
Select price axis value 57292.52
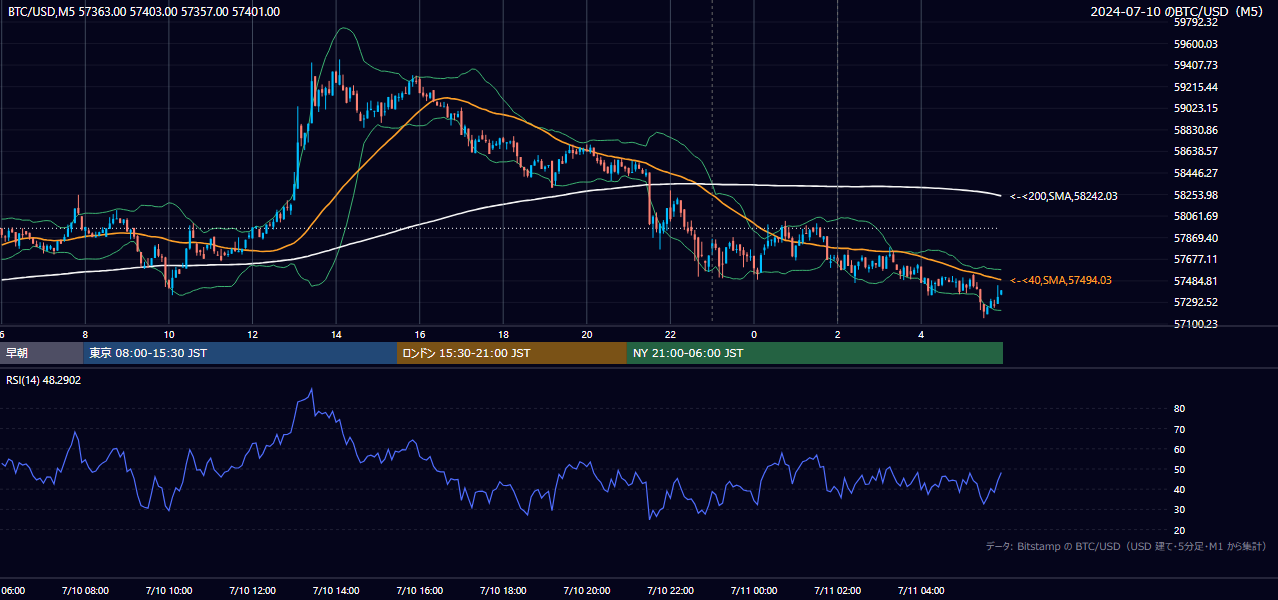(1195, 302)
